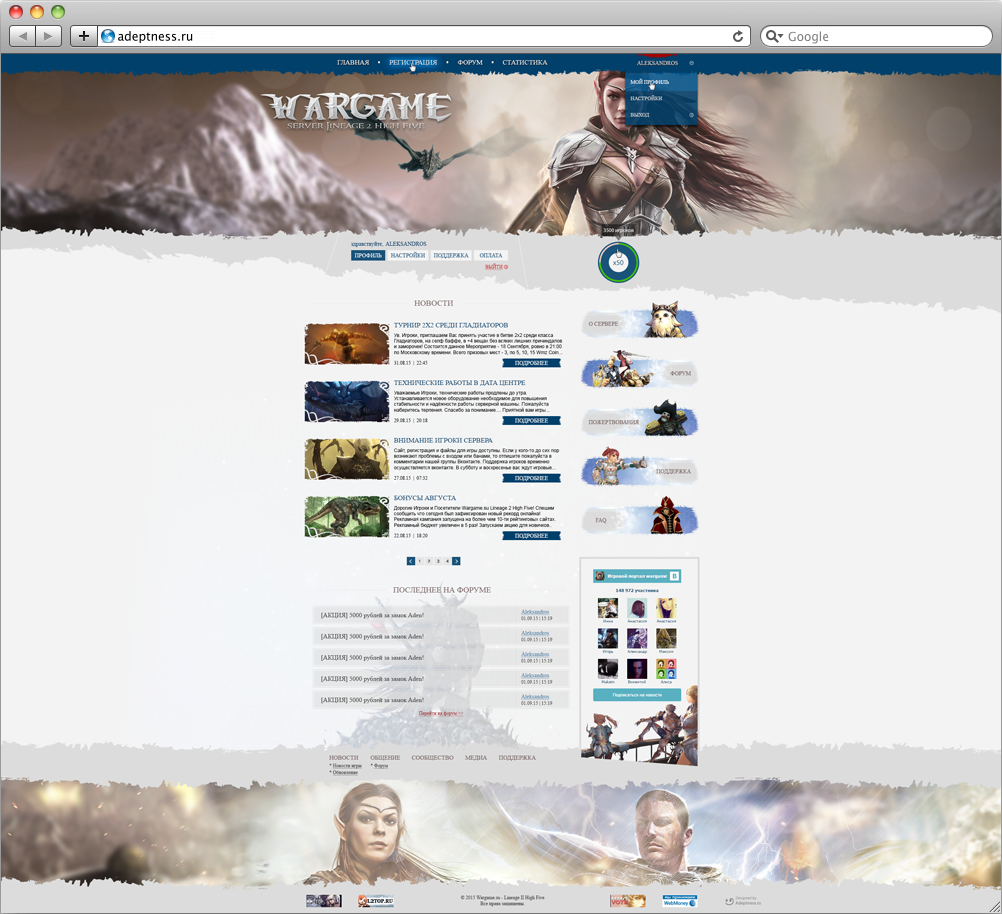Select news page 2 in pagination

point(429,561)
